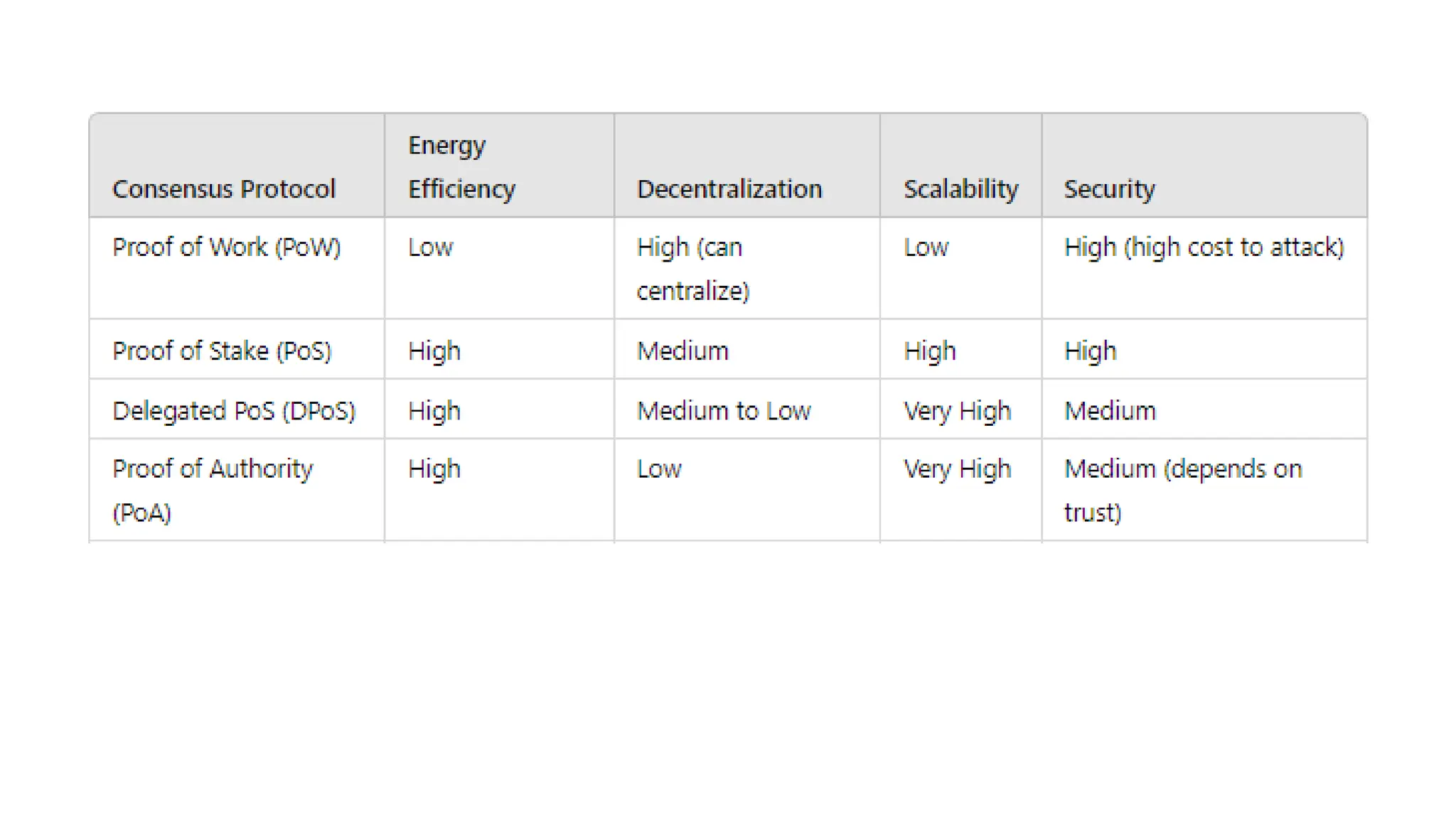
Task: Click Proof of Work's Scalability value
Action: point(926,247)
